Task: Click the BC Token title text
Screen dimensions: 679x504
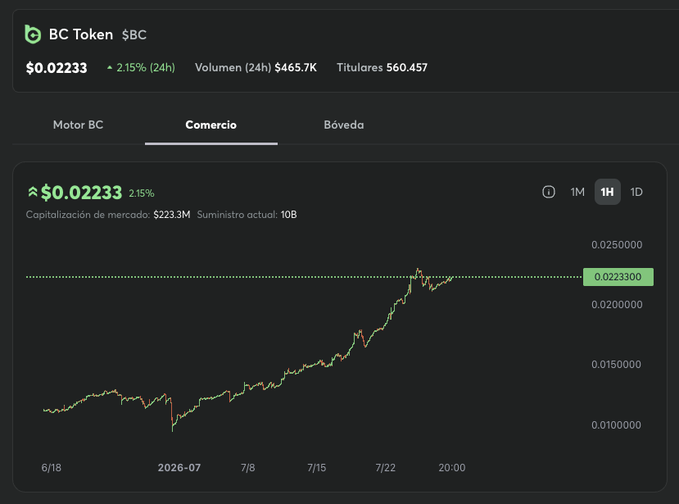Action: click(81, 35)
